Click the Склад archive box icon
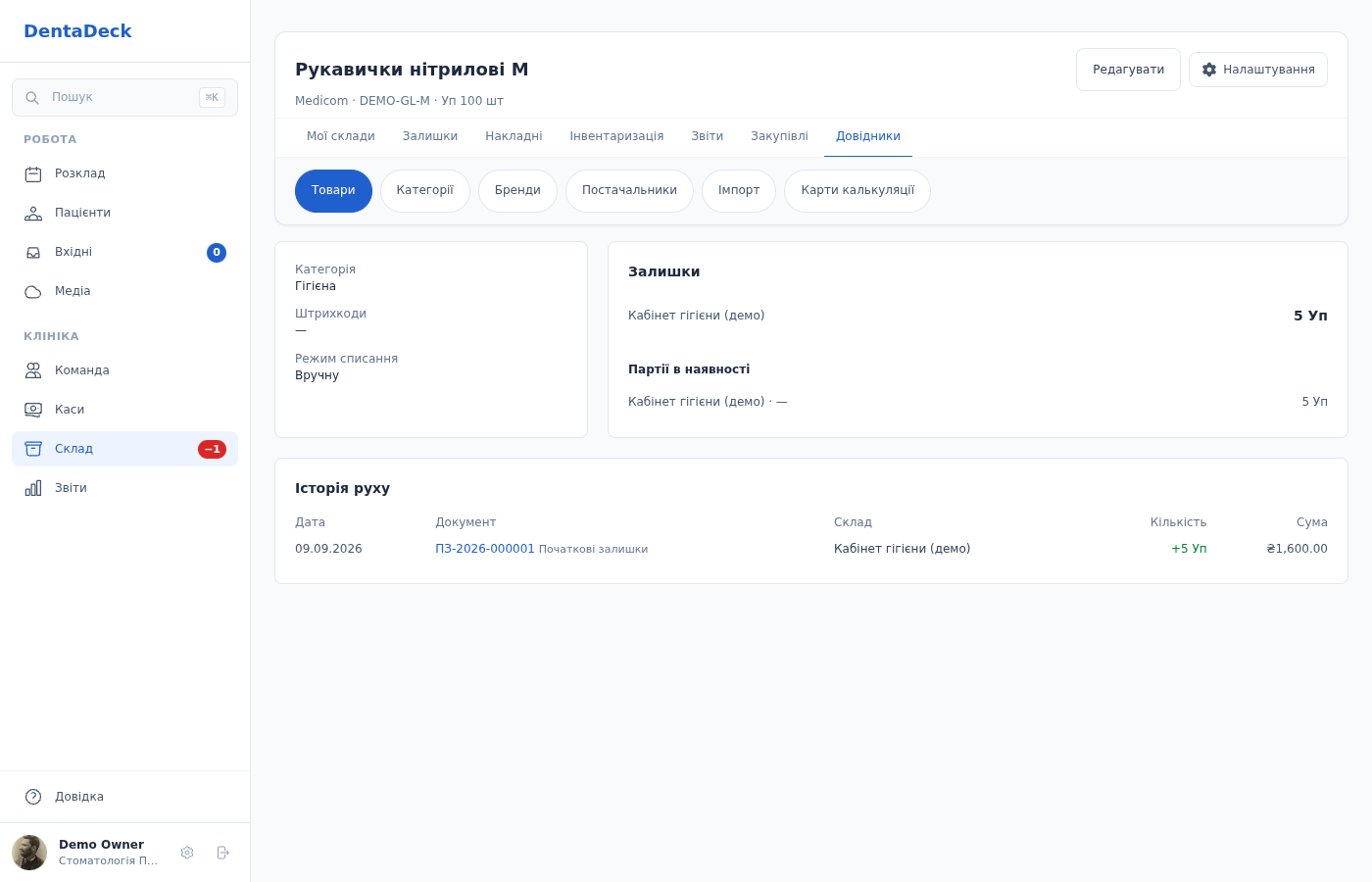 33,449
